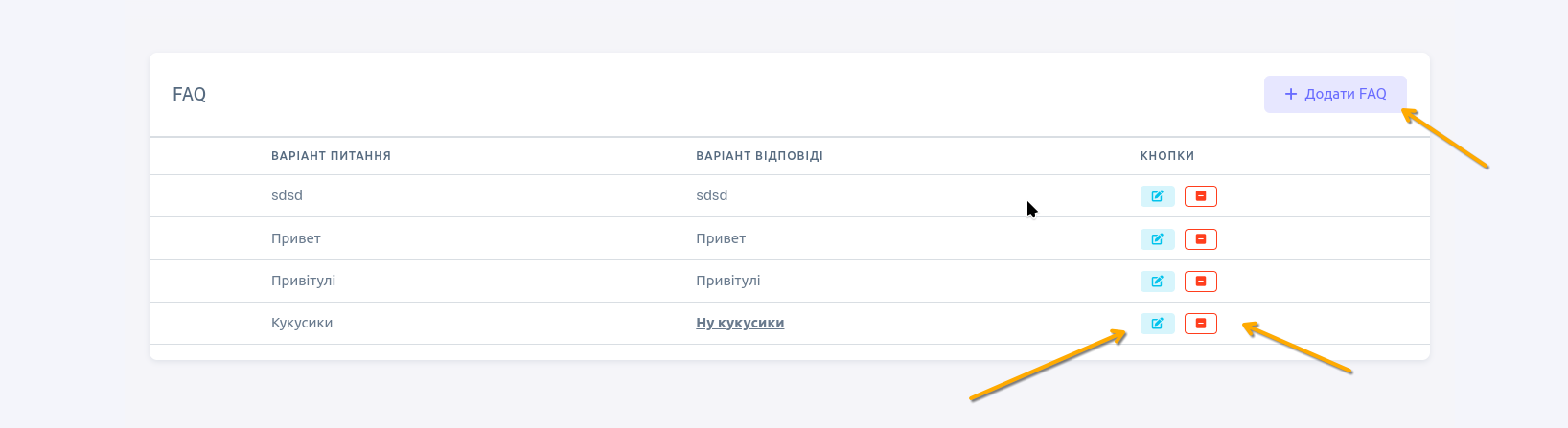The width and height of the screenshot is (1568, 428).
Task: Edit the Кукусики FAQ entry
Action: (1157, 324)
